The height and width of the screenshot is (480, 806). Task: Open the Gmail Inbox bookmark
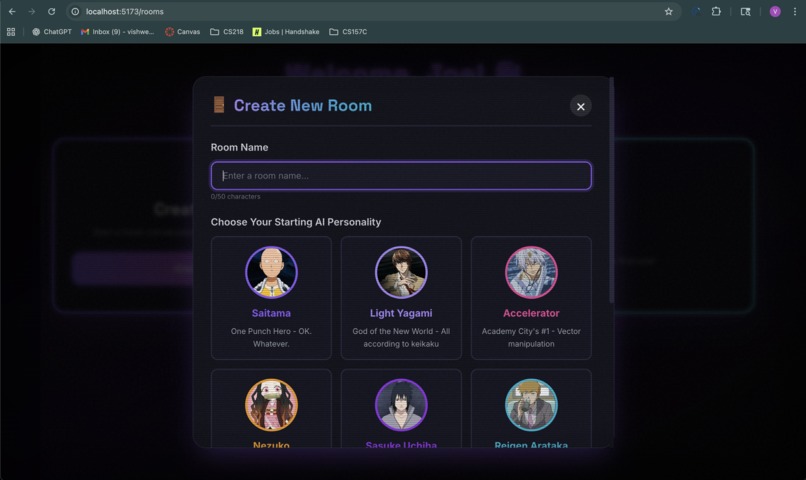118,32
